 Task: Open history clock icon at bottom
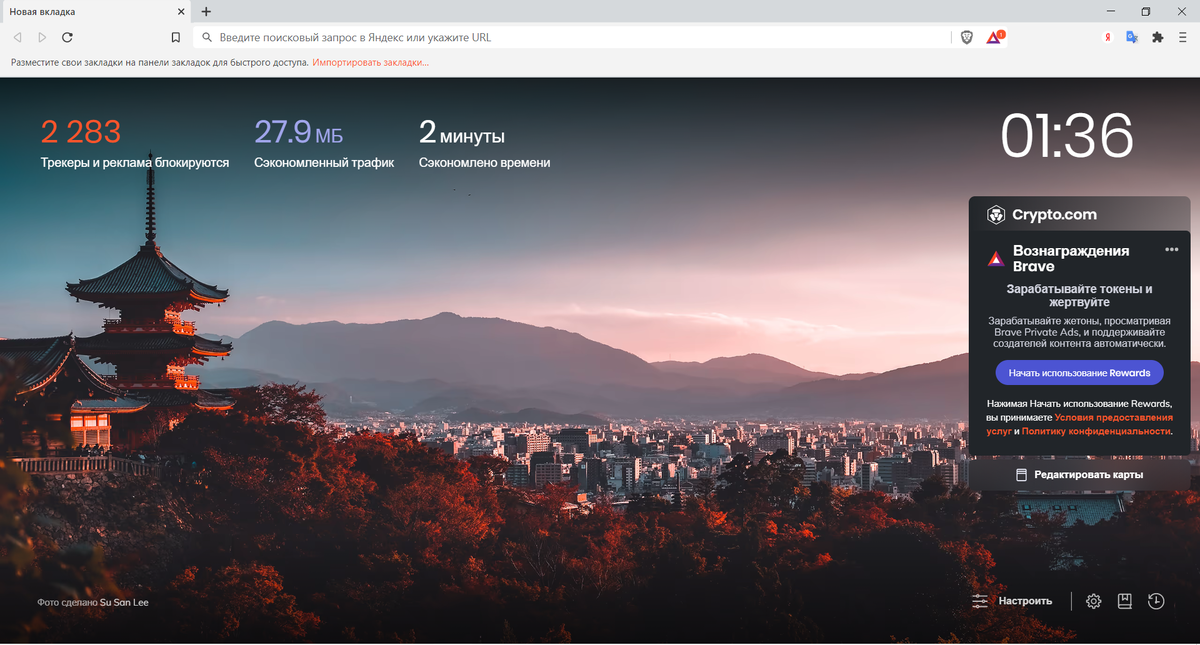[x=1156, y=601]
